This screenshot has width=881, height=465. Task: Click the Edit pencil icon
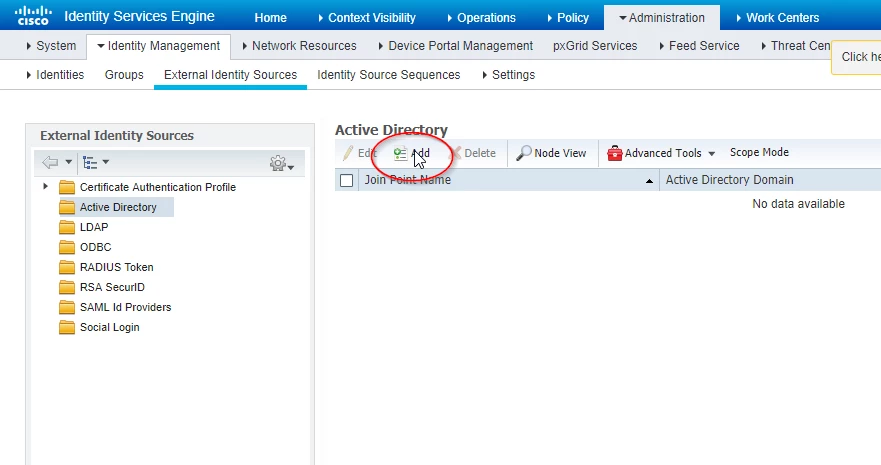tap(348, 153)
